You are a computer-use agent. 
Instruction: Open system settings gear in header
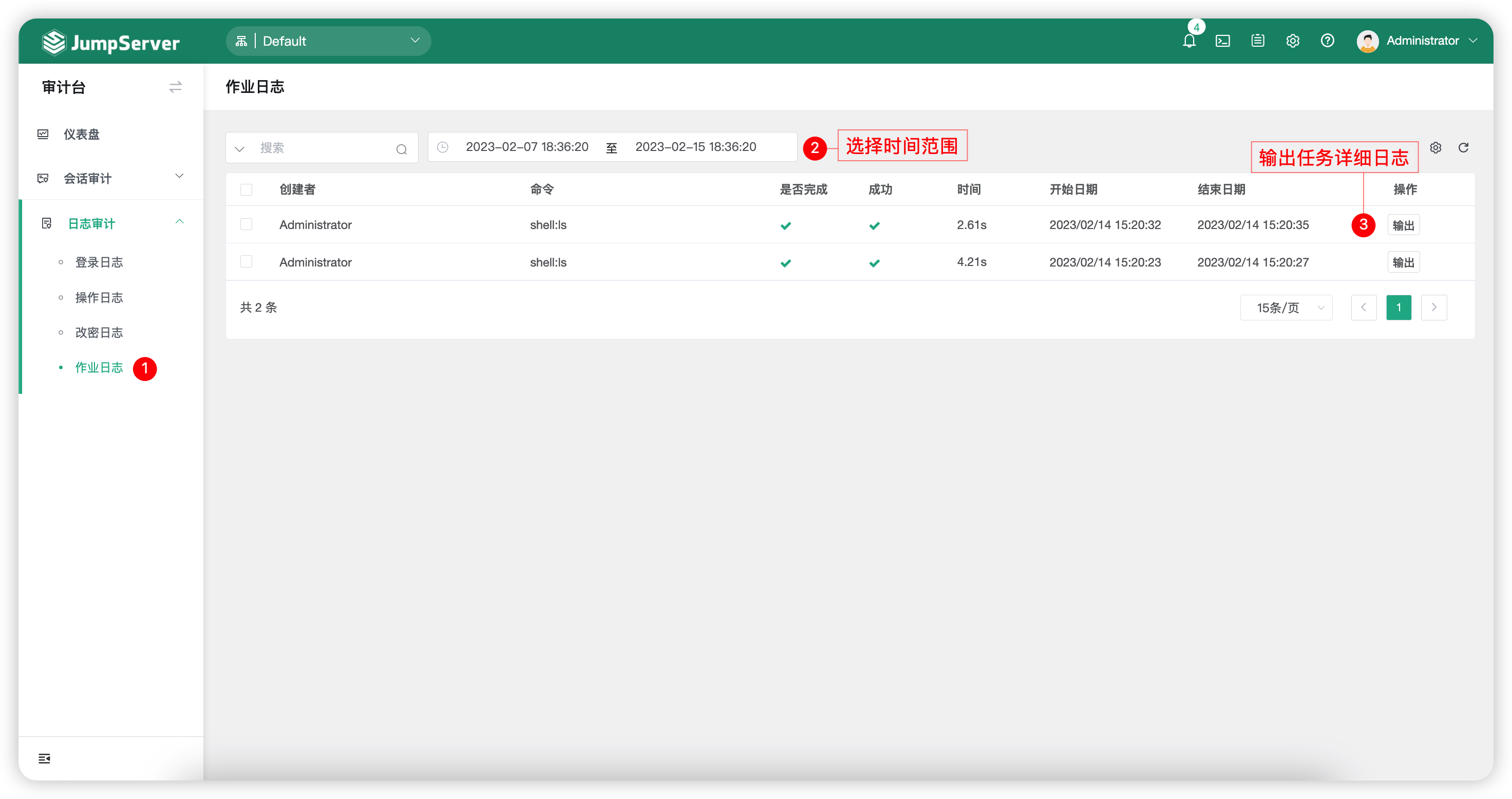tap(1293, 41)
